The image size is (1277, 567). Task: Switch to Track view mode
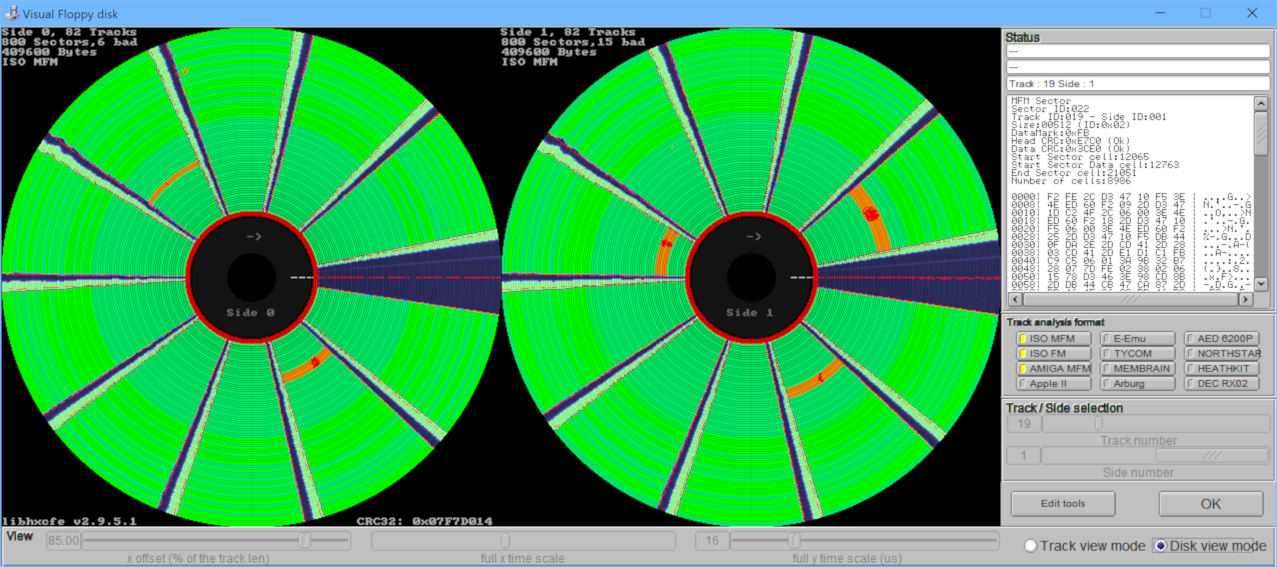point(1031,546)
